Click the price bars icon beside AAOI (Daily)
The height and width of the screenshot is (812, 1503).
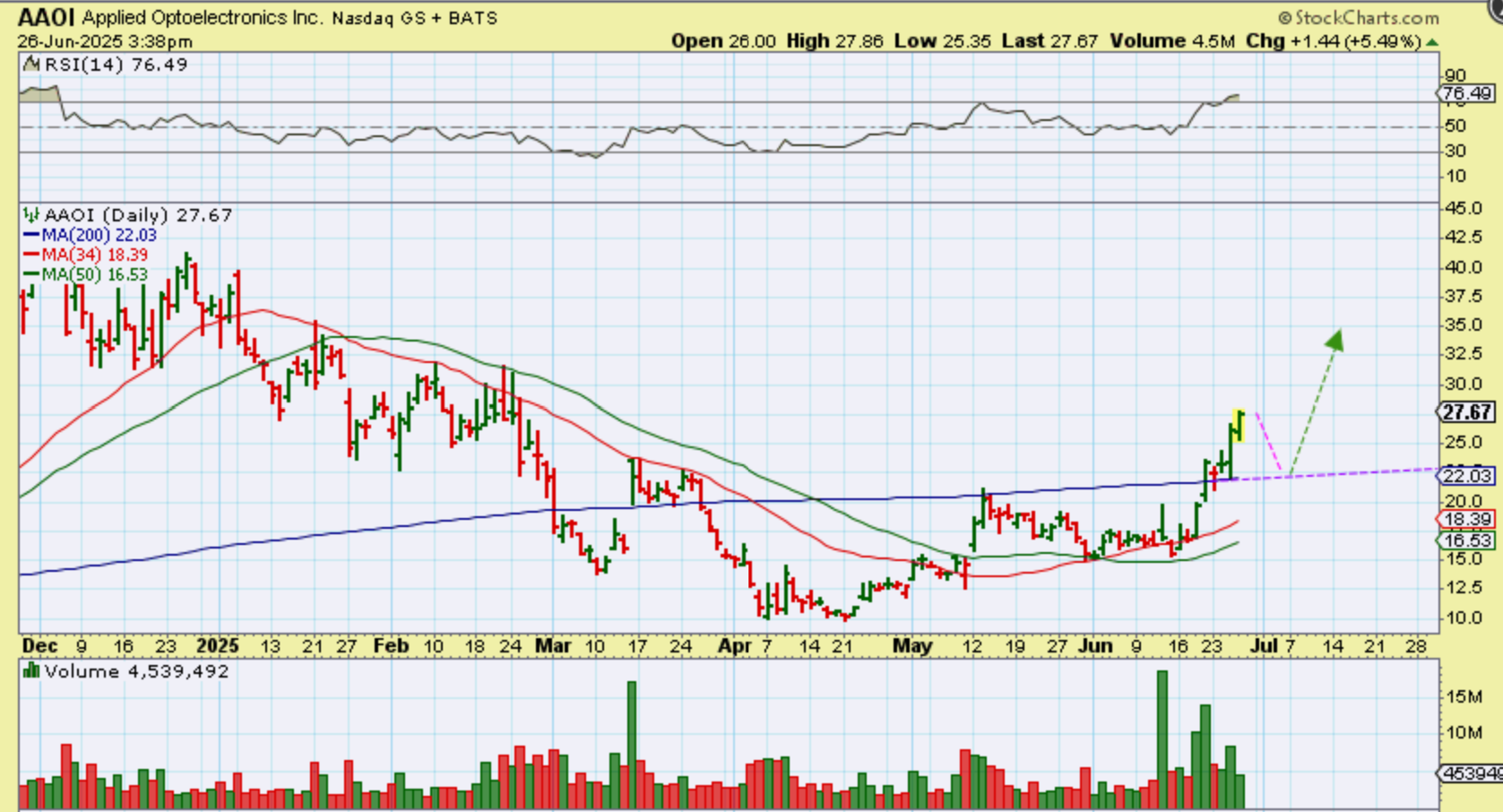pos(31,215)
